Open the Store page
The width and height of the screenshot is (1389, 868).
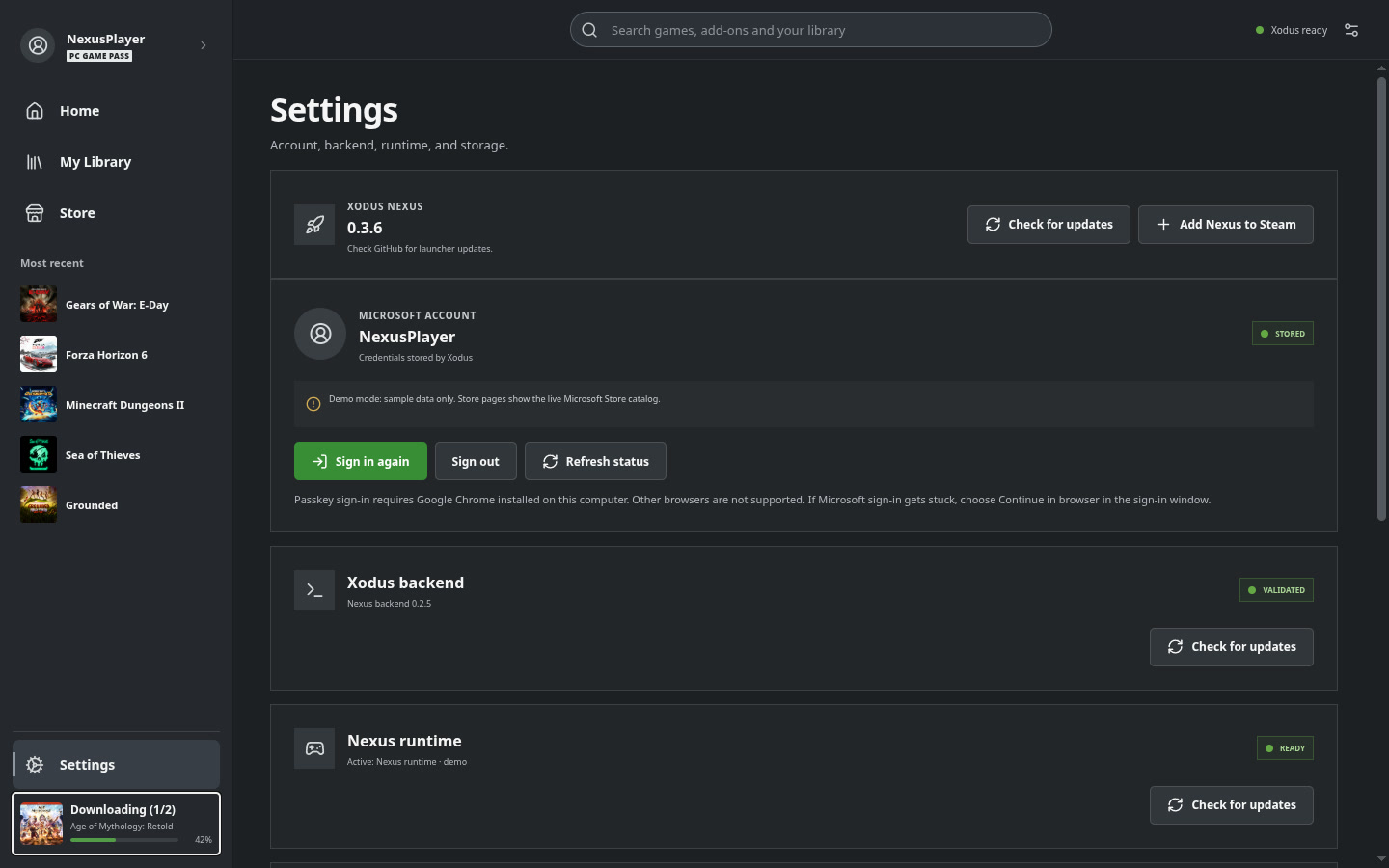coord(116,213)
